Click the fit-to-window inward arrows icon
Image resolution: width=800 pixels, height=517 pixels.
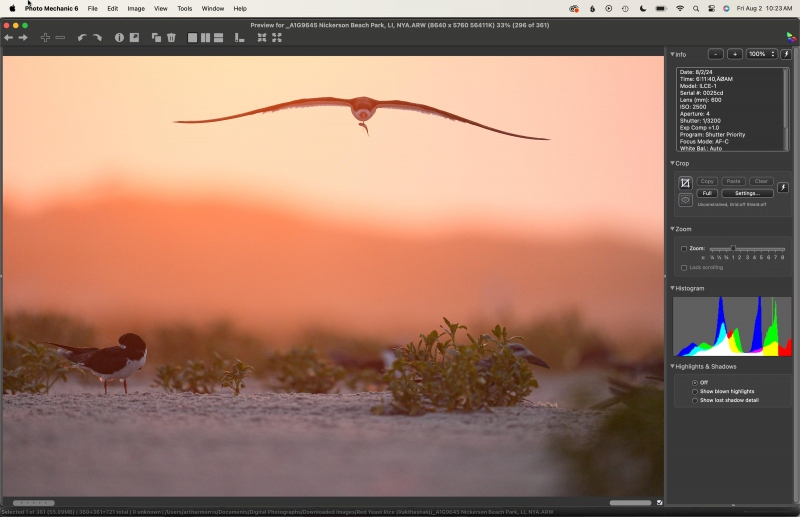pos(262,38)
